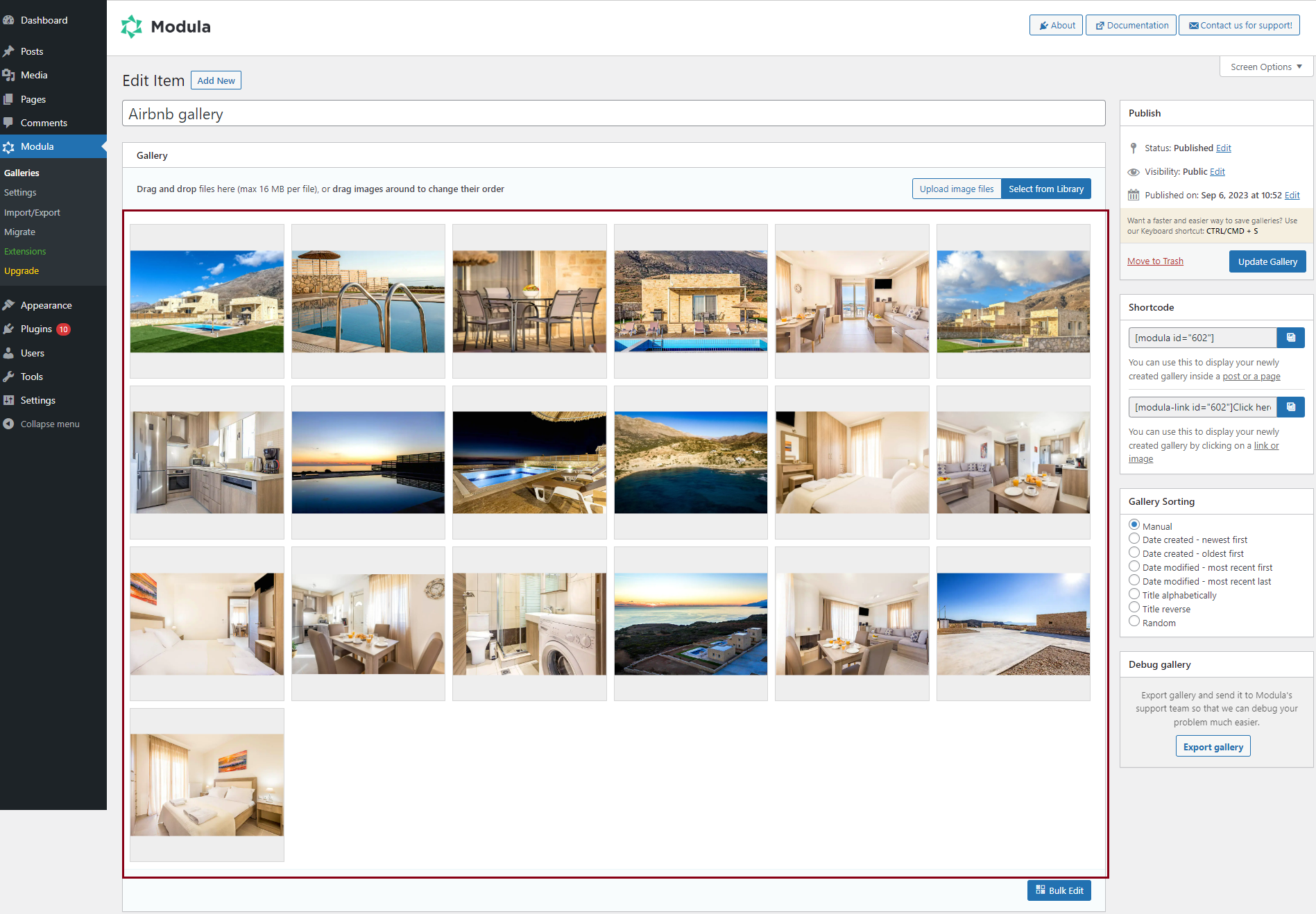Click the Plugins plug icon
Image resolution: width=1316 pixels, height=914 pixels.
8,329
